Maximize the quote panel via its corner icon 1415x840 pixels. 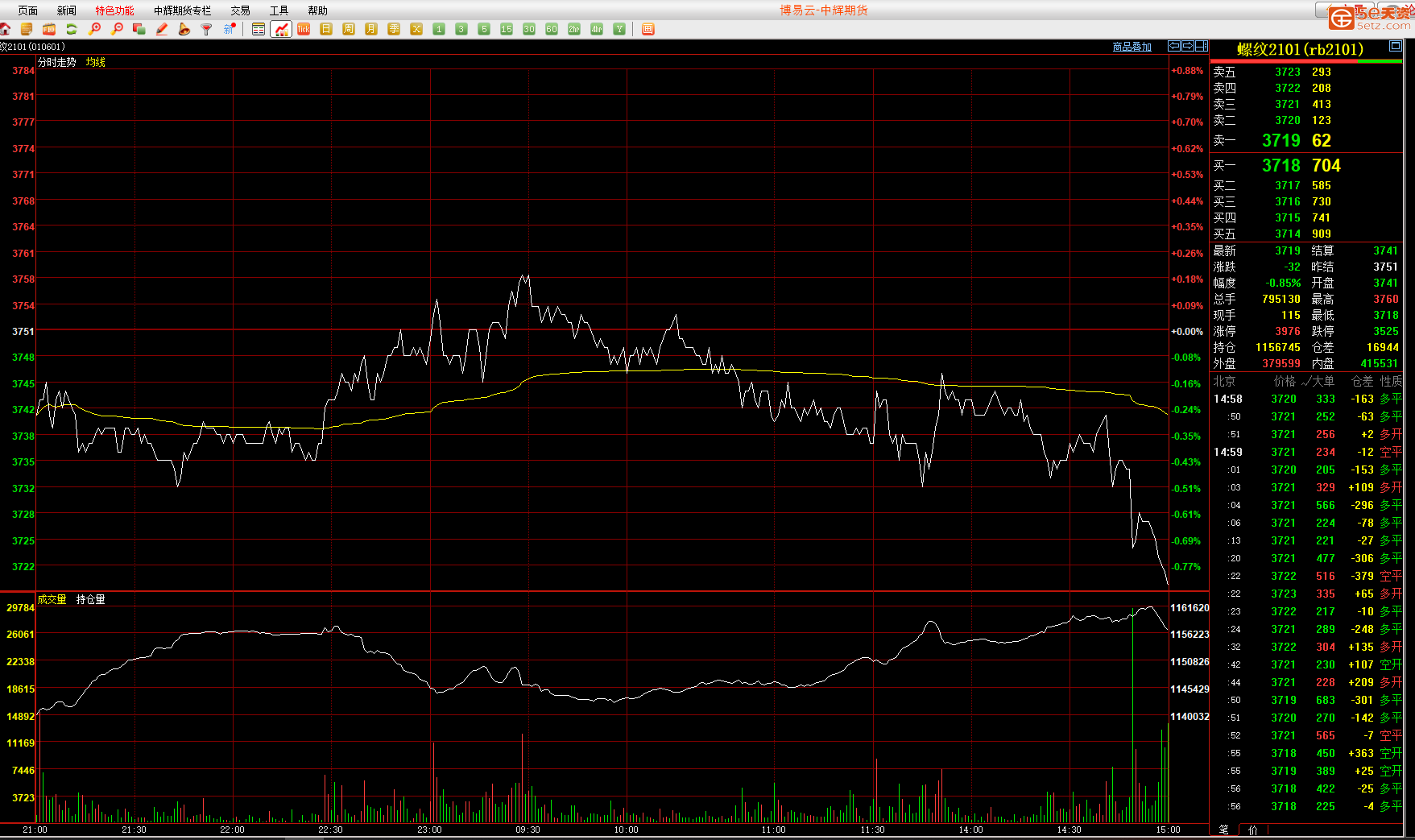tap(1396, 47)
